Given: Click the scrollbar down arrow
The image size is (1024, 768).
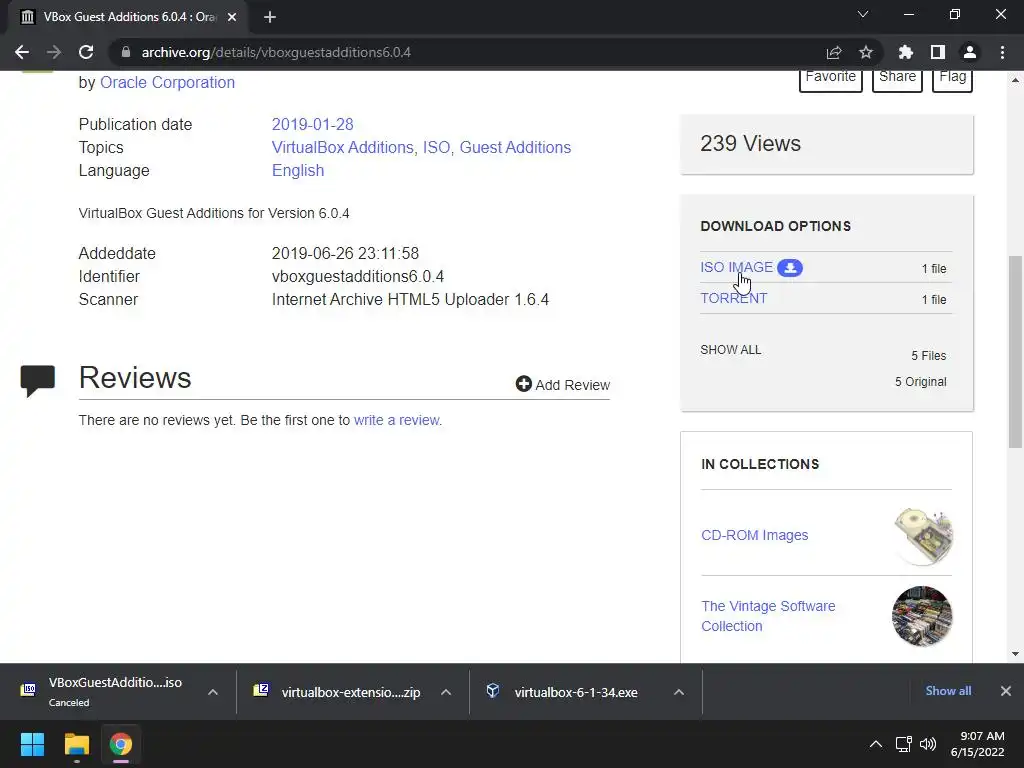Looking at the screenshot, I should (x=1015, y=654).
